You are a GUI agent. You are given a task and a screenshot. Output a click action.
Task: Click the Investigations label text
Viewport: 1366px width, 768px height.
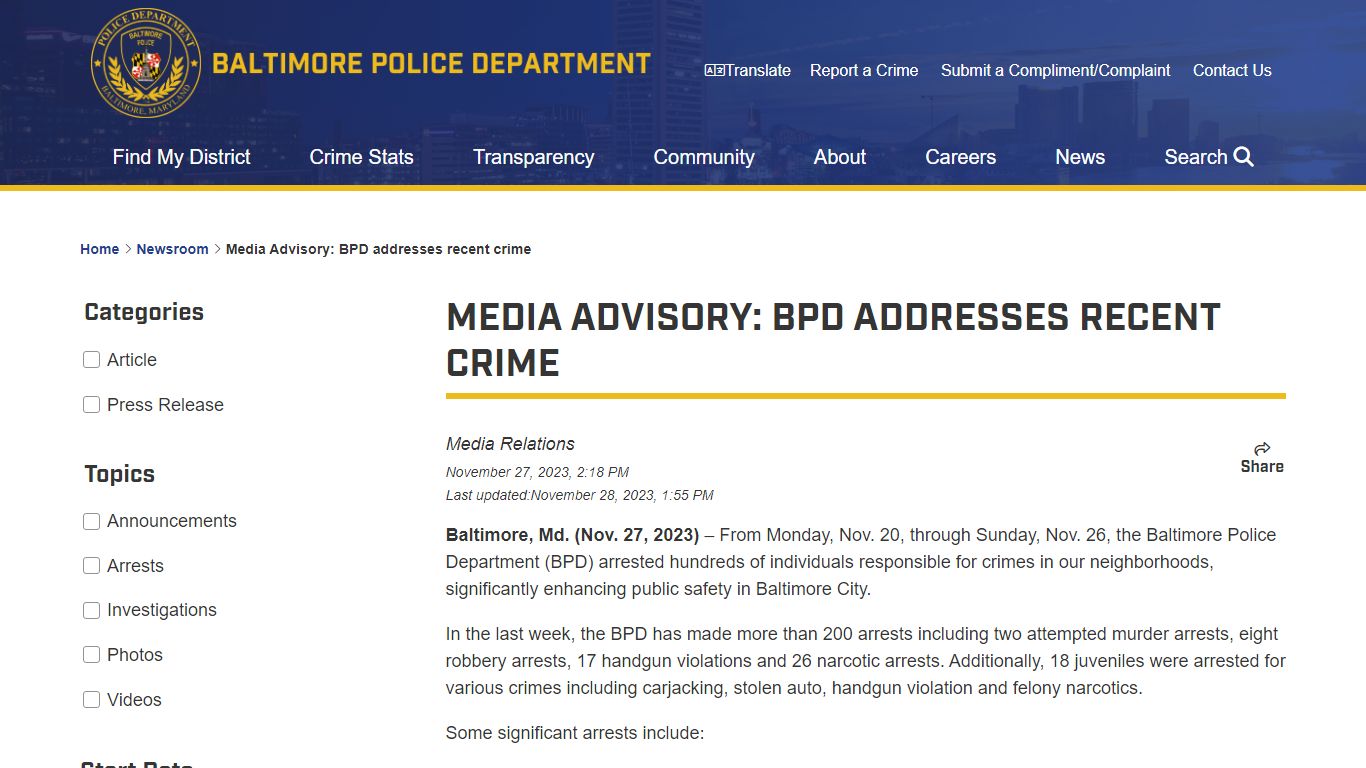tap(162, 610)
